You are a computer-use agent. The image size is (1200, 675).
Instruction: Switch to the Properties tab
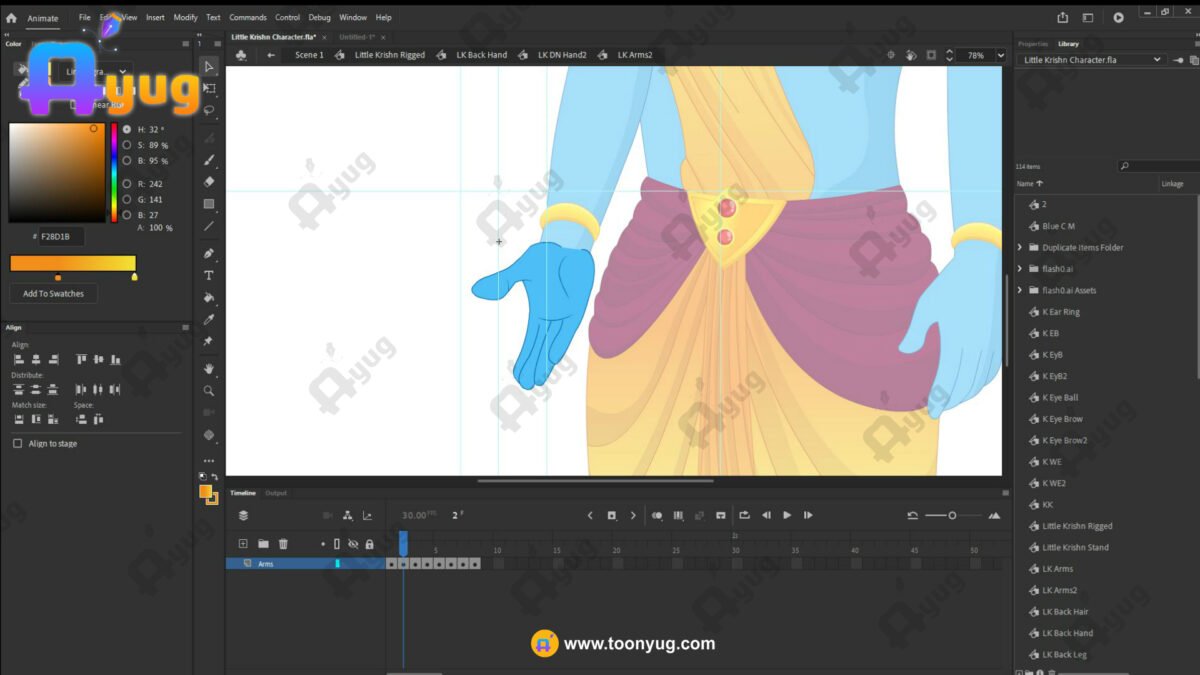coord(1033,44)
